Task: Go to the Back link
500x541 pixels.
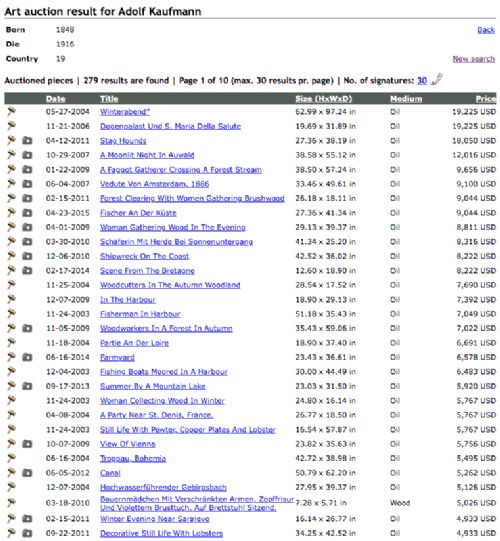Action: click(486, 30)
